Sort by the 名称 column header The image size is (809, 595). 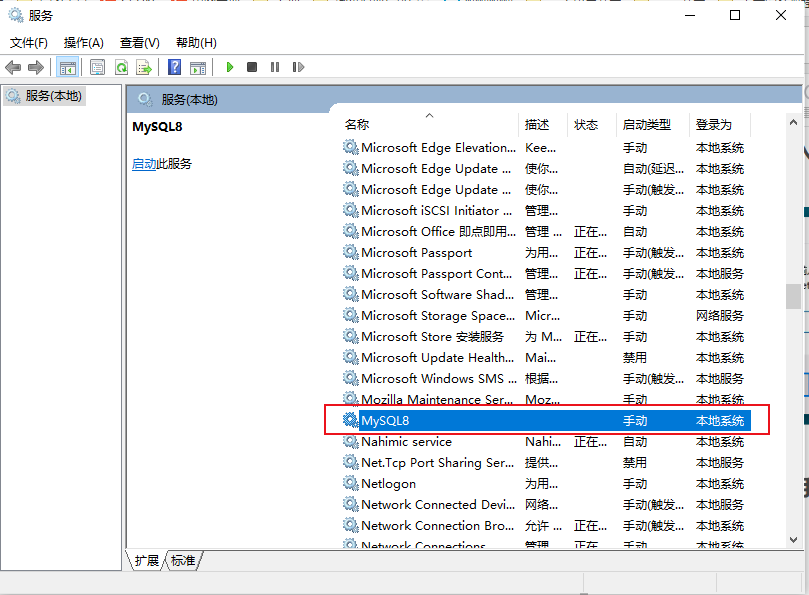click(431, 124)
